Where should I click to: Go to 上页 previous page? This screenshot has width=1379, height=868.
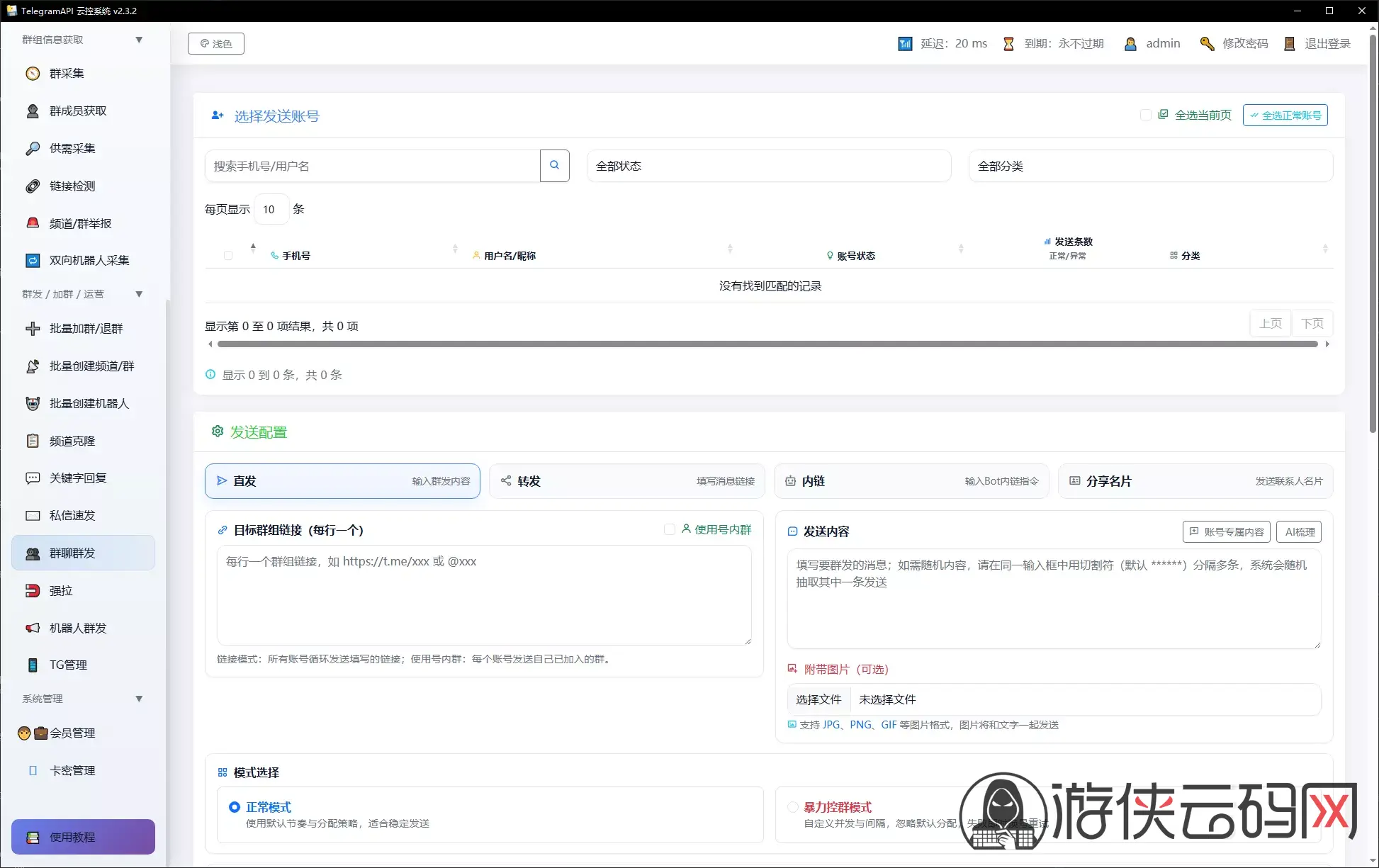[x=1271, y=323]
